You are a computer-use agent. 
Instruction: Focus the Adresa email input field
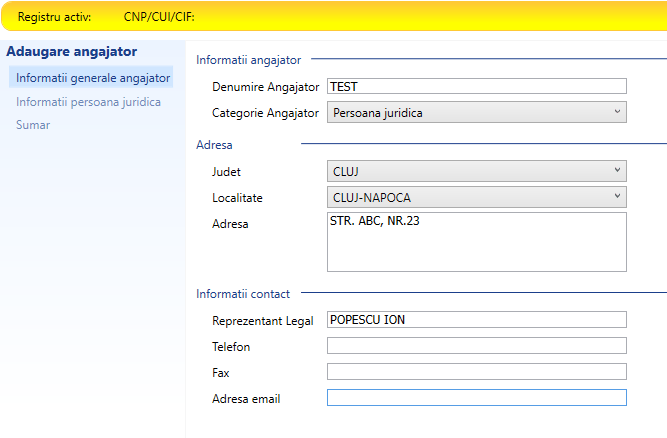(476, 397)
